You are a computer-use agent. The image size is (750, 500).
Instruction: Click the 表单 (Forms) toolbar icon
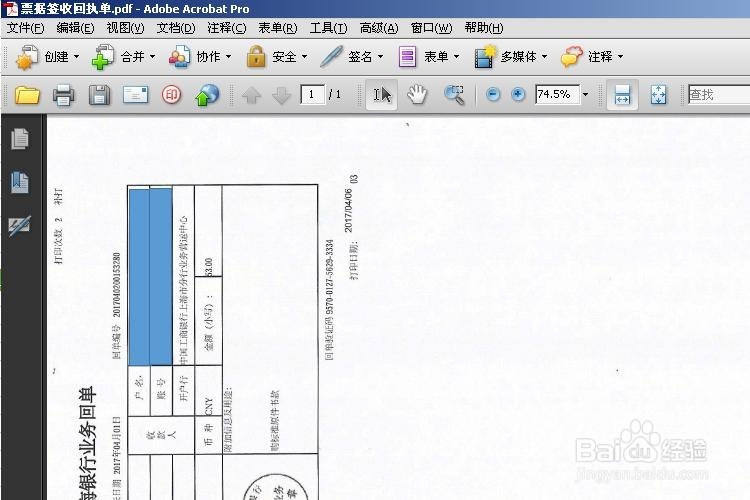pyautogui.click(x=407, y=57)
